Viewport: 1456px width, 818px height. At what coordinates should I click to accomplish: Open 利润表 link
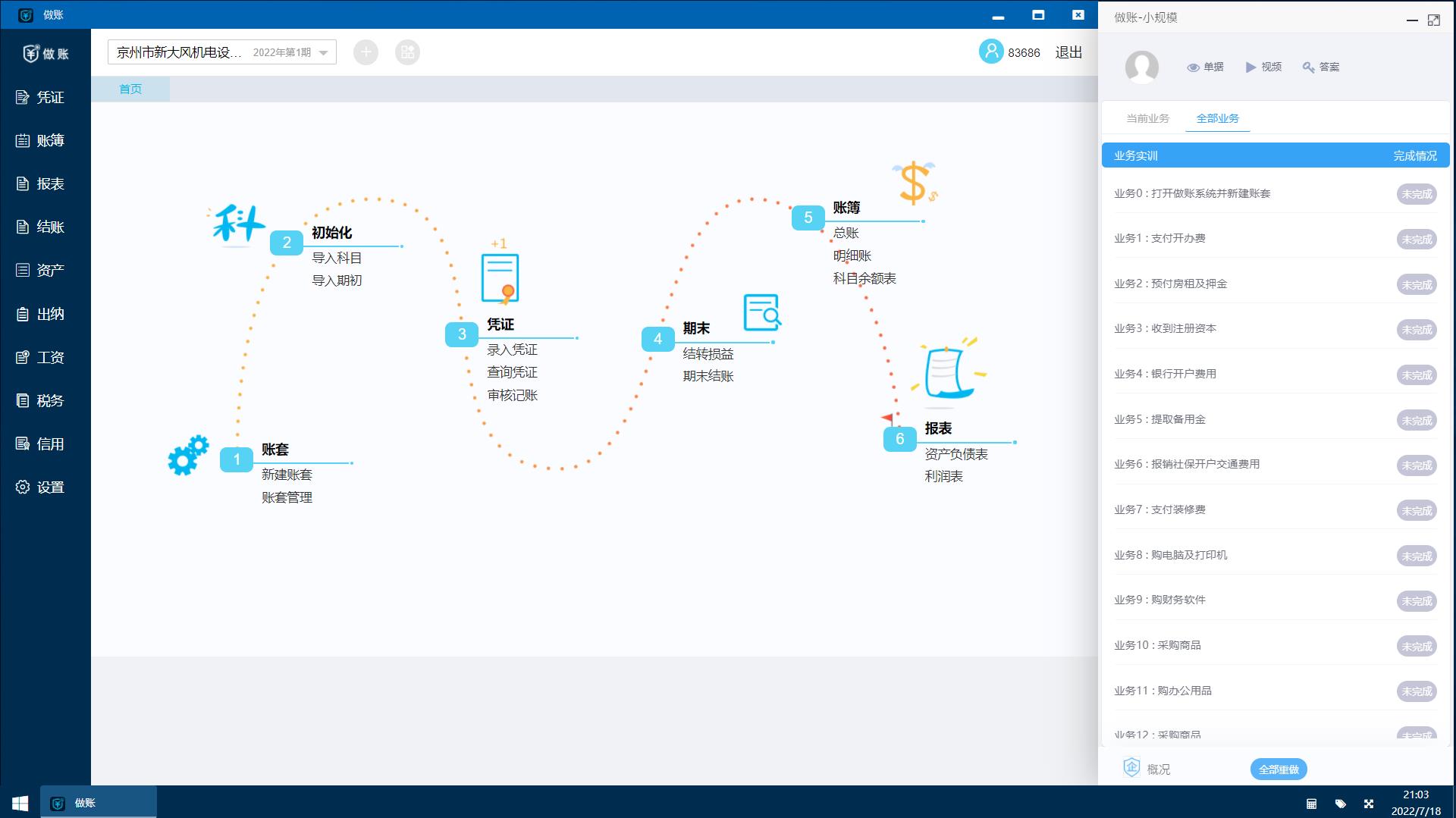point(943,476)
